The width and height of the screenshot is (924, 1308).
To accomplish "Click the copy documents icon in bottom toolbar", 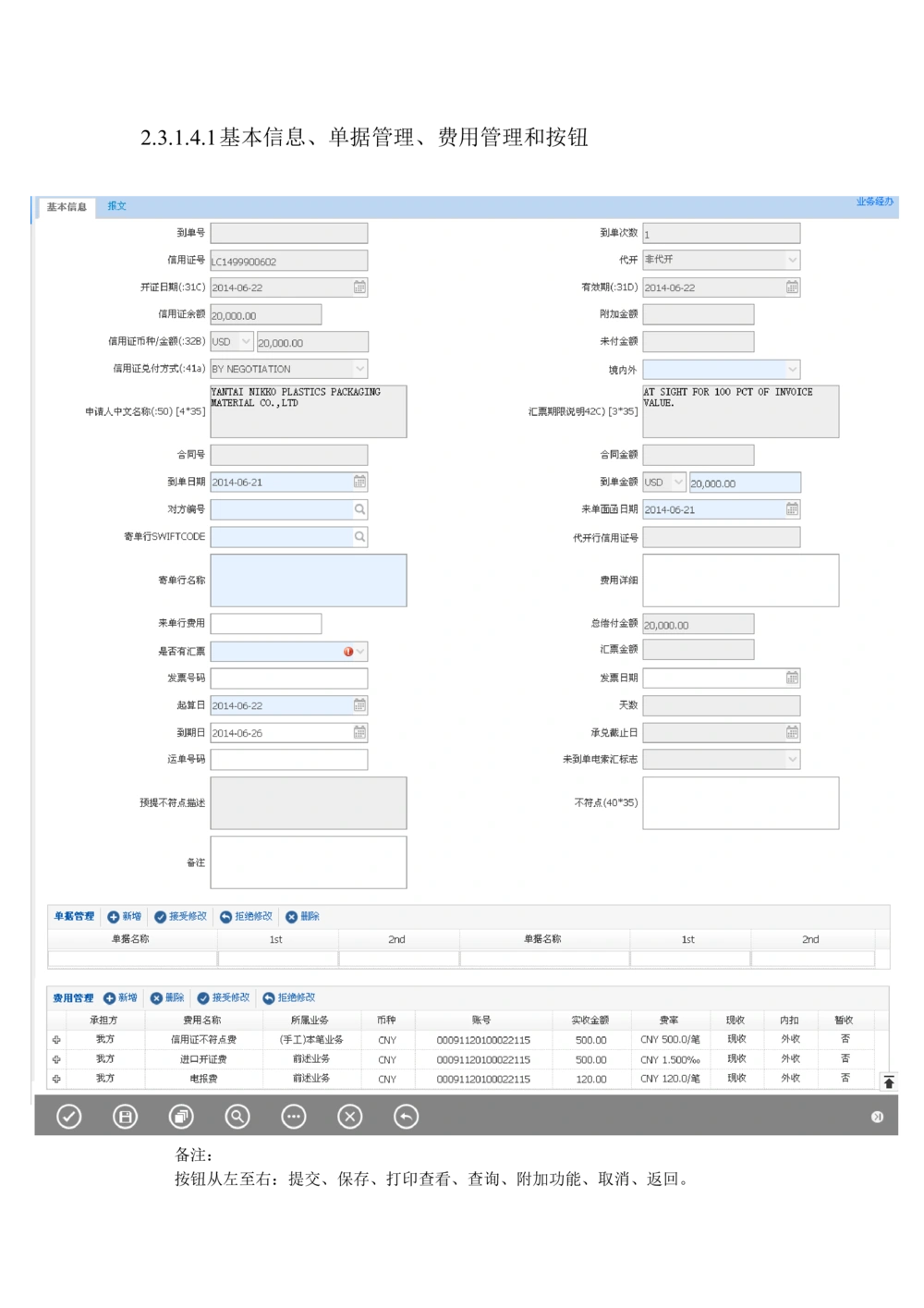I will [x=182, y=1117].
